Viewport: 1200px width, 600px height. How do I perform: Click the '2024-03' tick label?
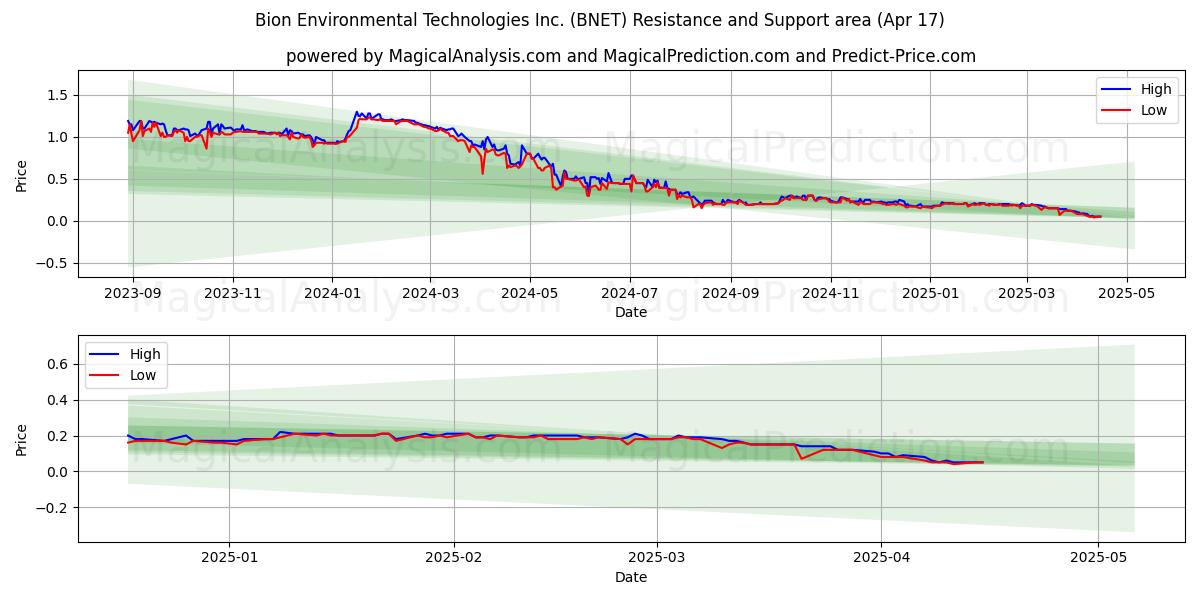coord(430,293)
